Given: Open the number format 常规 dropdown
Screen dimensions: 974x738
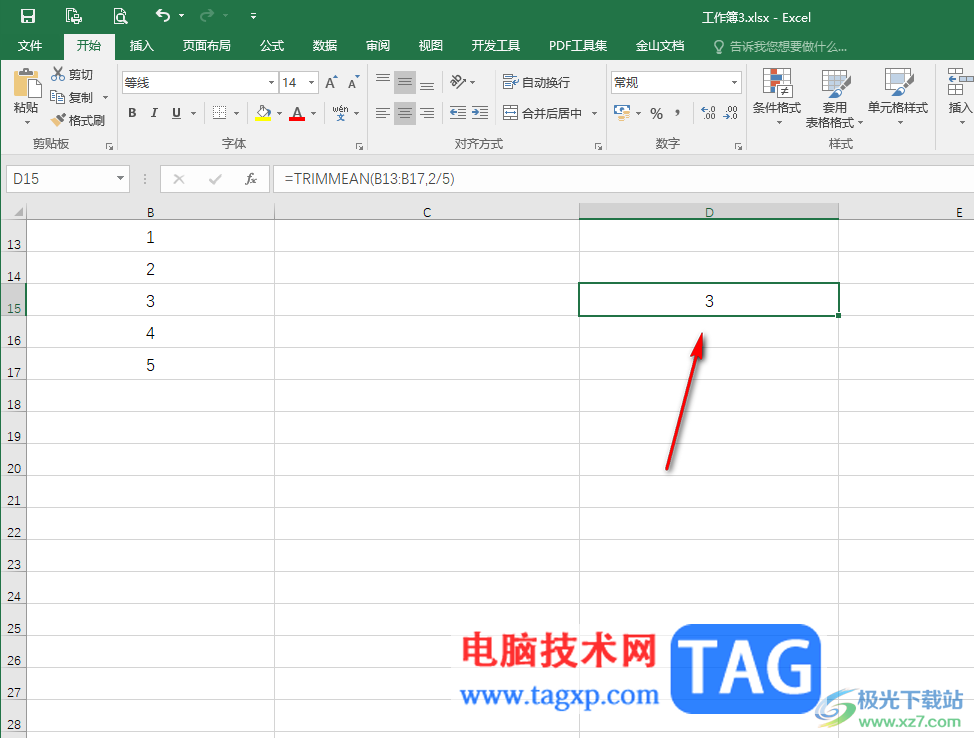Looking at the screenshot, I should [734, 82].
